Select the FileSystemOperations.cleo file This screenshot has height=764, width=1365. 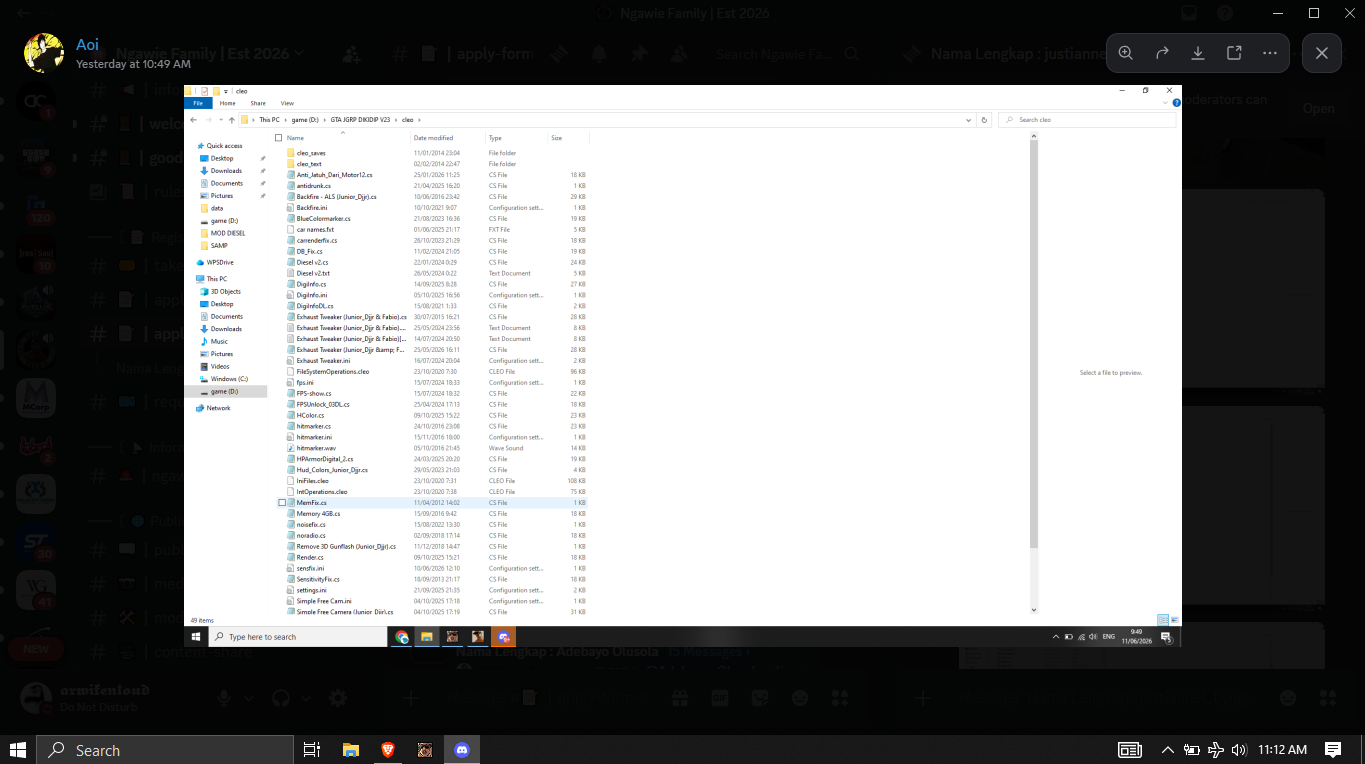333,372
